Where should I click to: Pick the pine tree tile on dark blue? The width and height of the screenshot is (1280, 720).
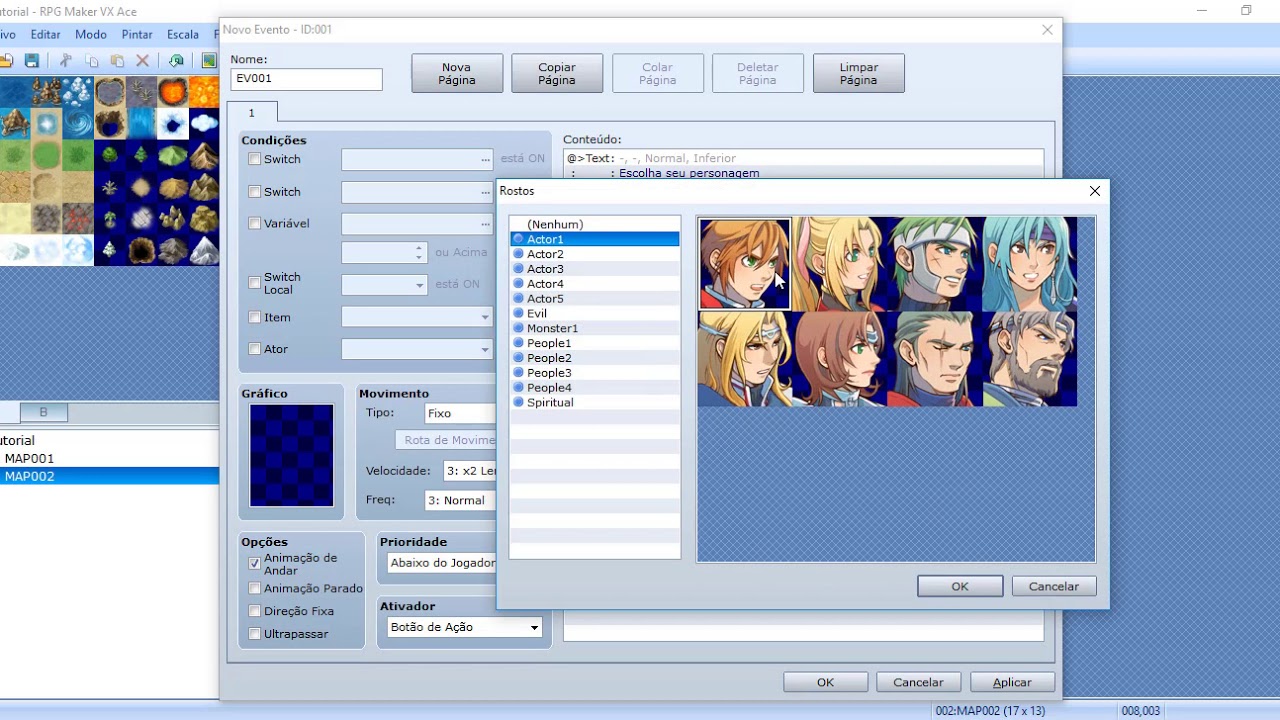[141, 156]
